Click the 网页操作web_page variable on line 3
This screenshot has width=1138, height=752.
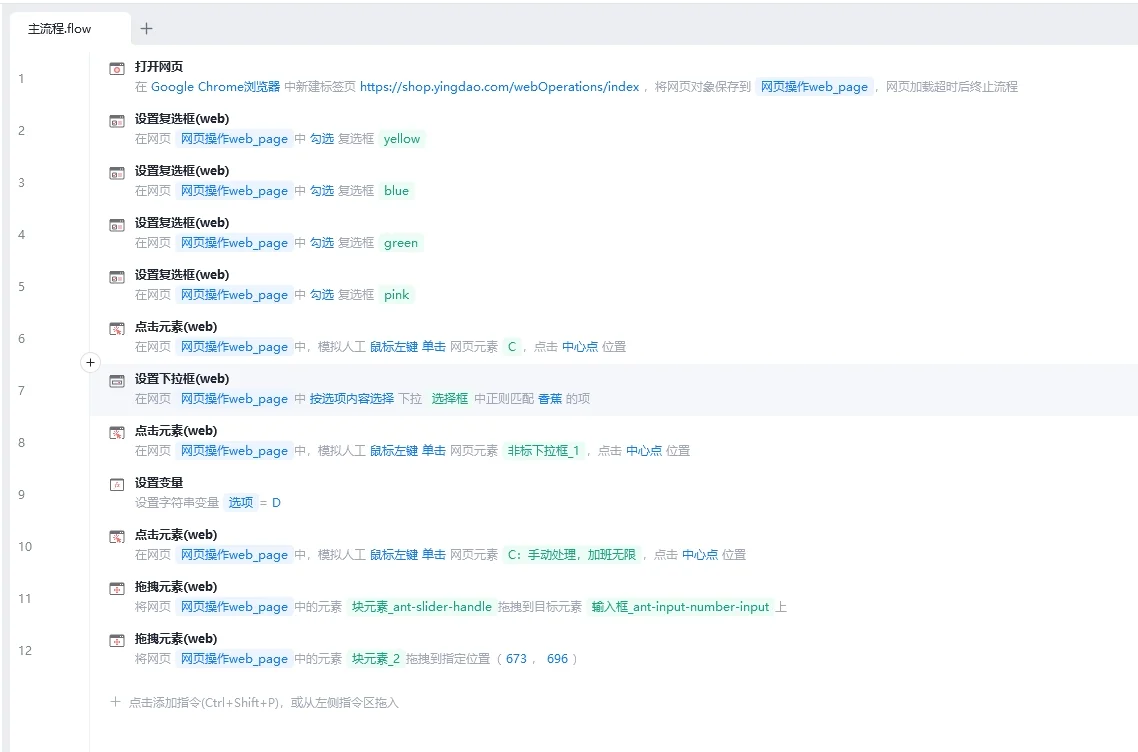[x=234, y=190]
